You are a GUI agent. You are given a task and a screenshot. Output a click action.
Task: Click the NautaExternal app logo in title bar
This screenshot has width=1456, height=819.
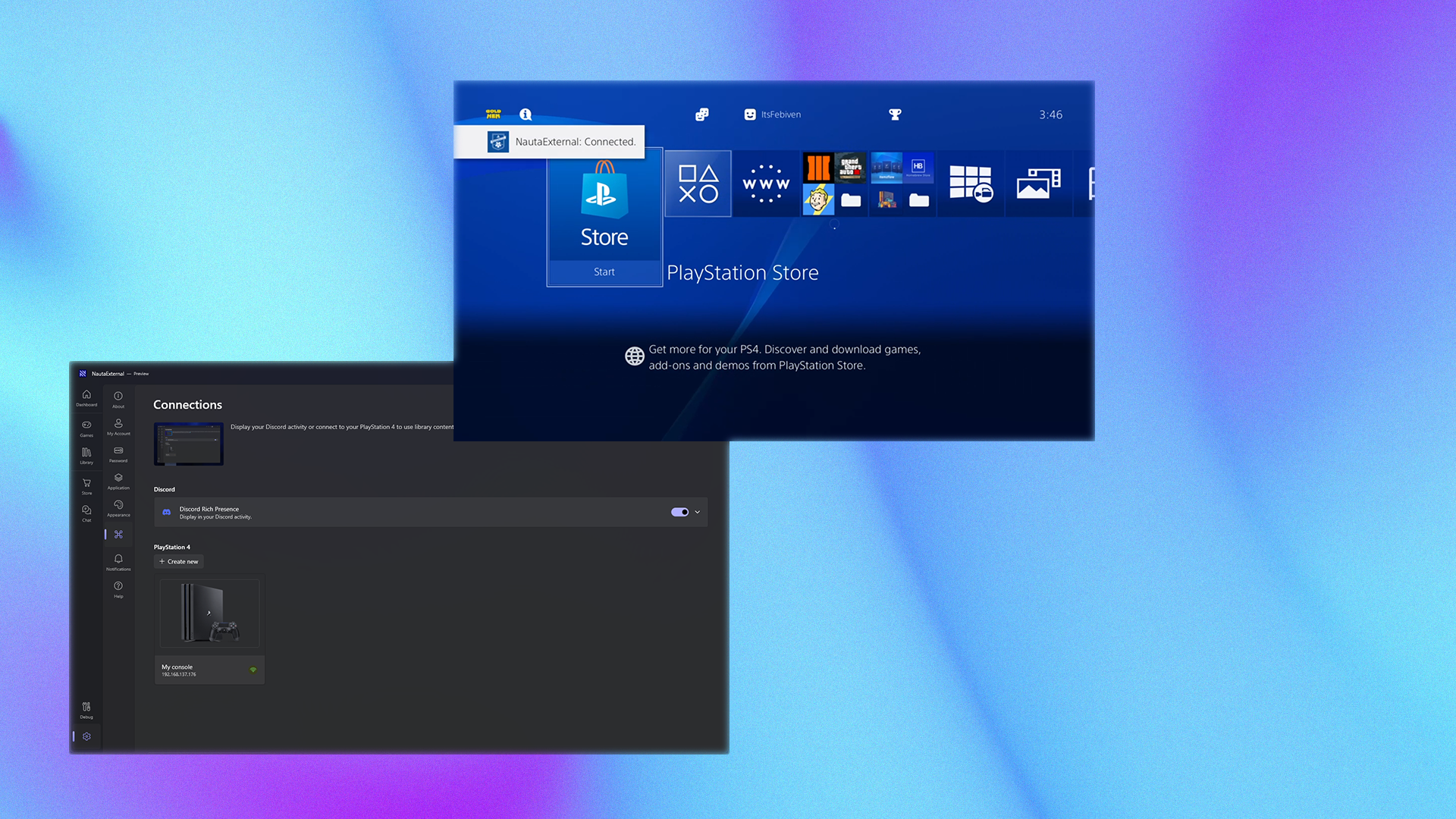(x=83, y=374)
